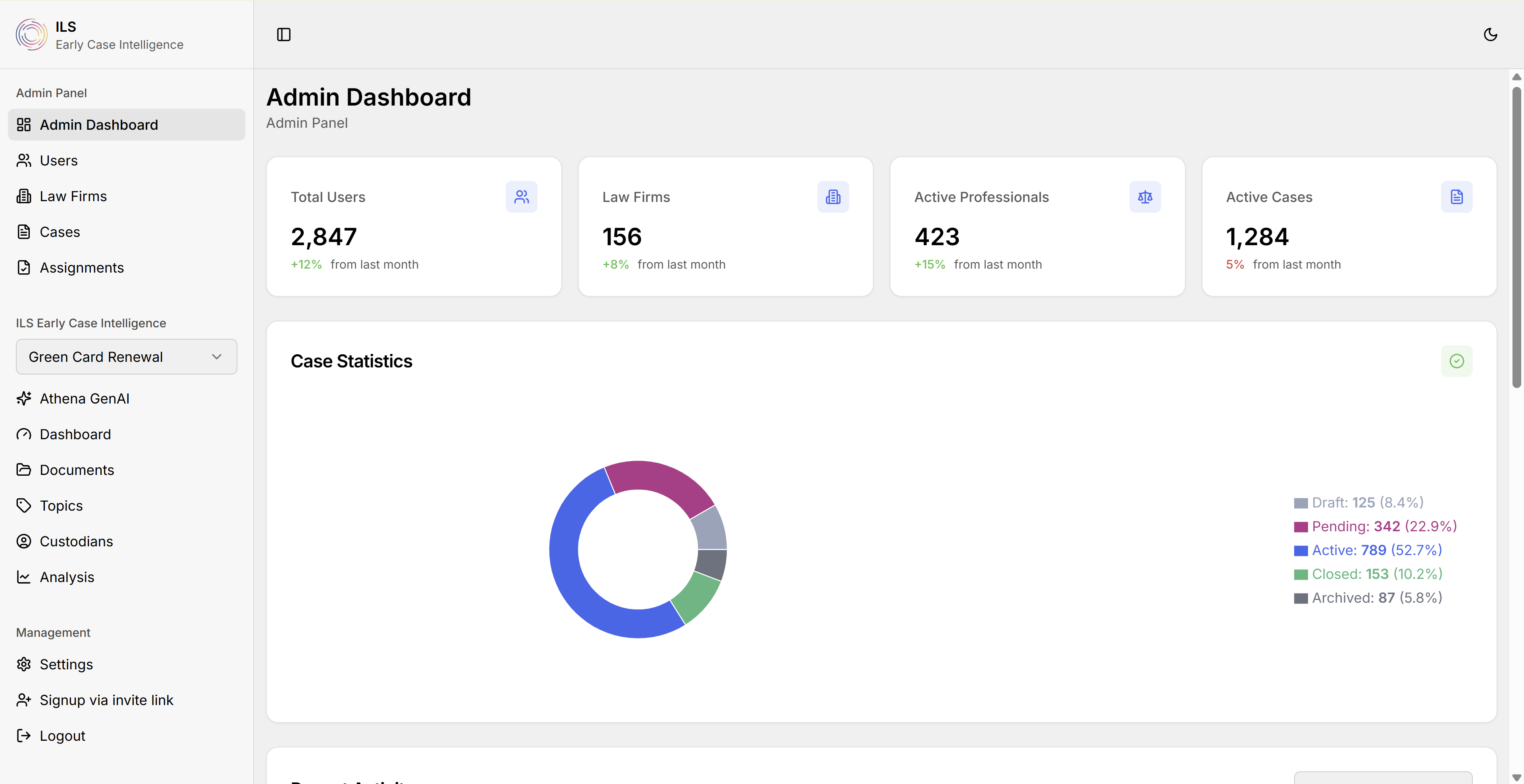Click the Topics tag icon

pyautogui.click(x=24, y=505)
